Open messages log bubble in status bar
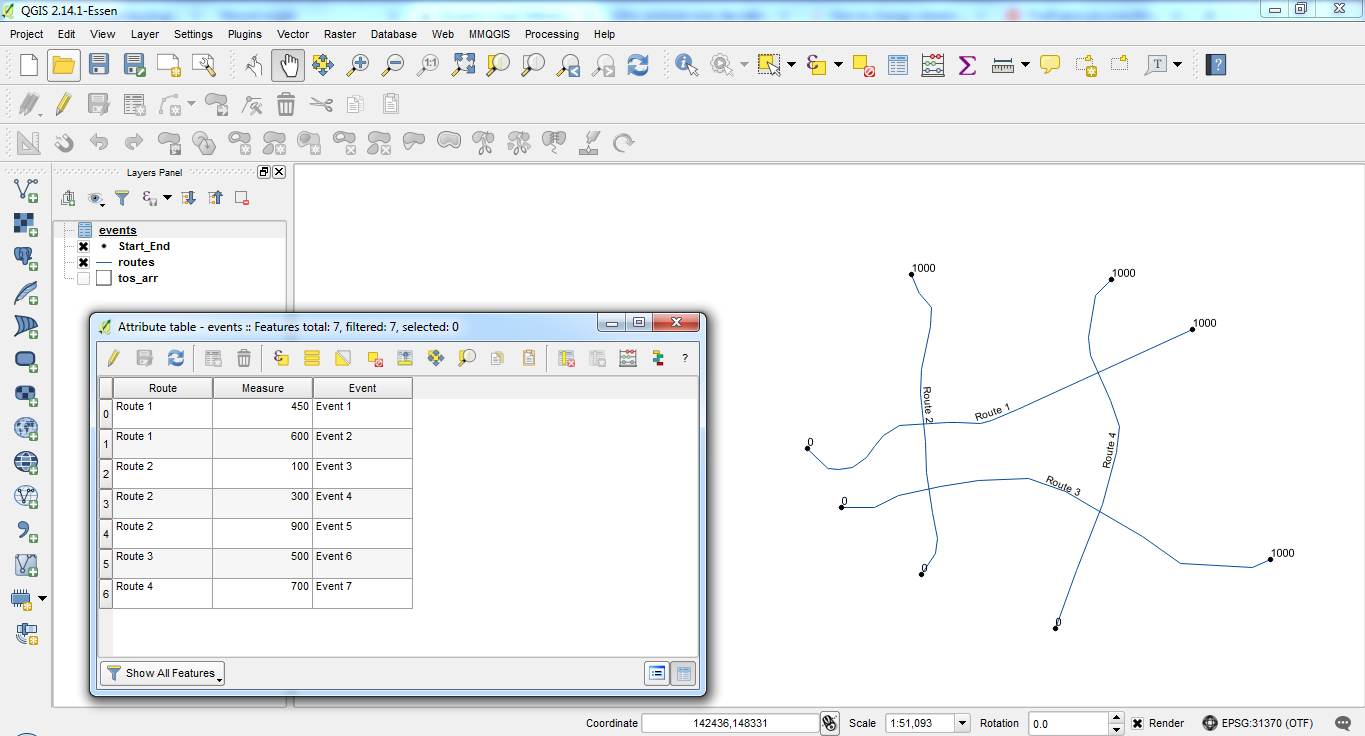The image size is (1365, 736). point(1345,723)
